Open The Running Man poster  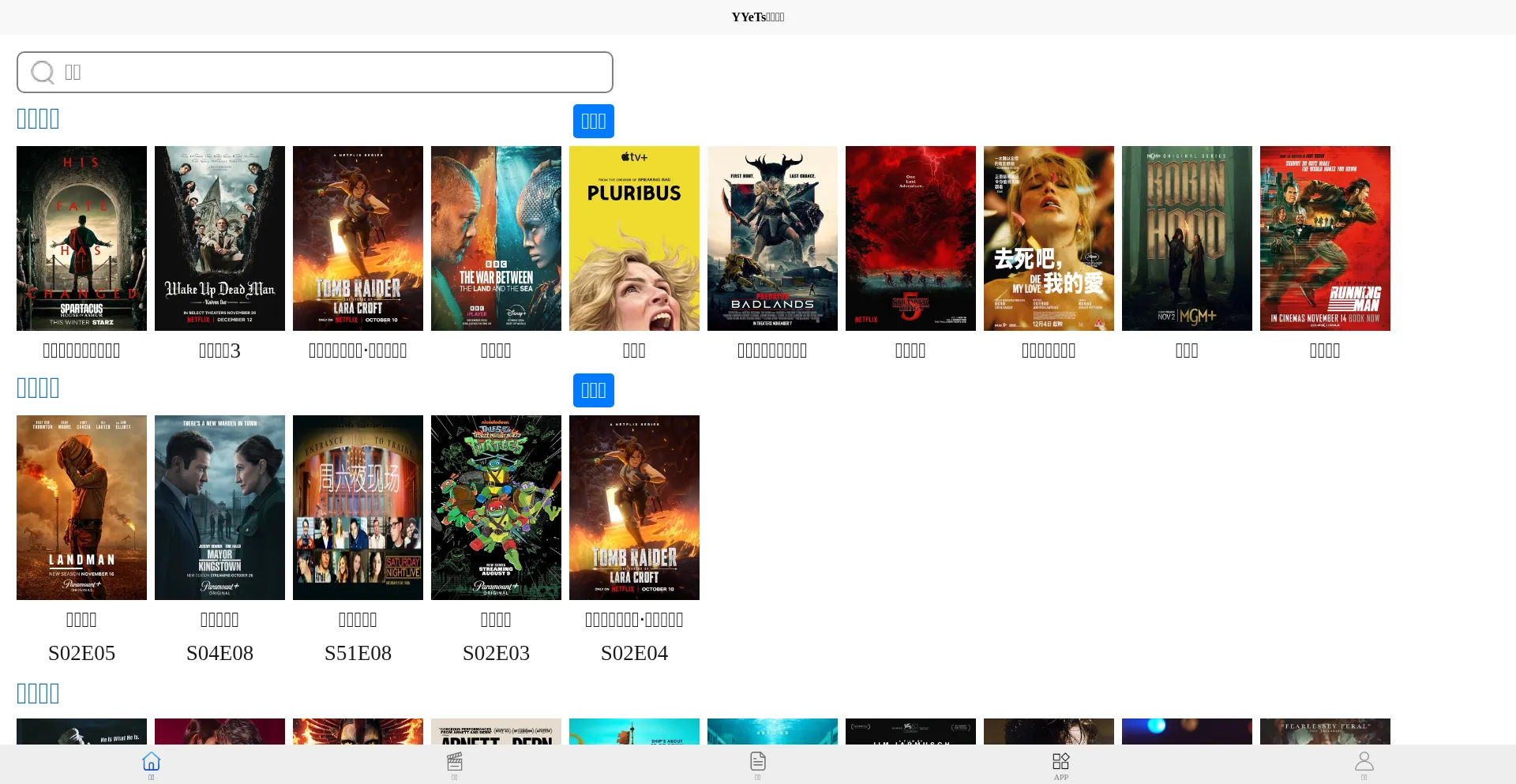[x=1325, y=238]
